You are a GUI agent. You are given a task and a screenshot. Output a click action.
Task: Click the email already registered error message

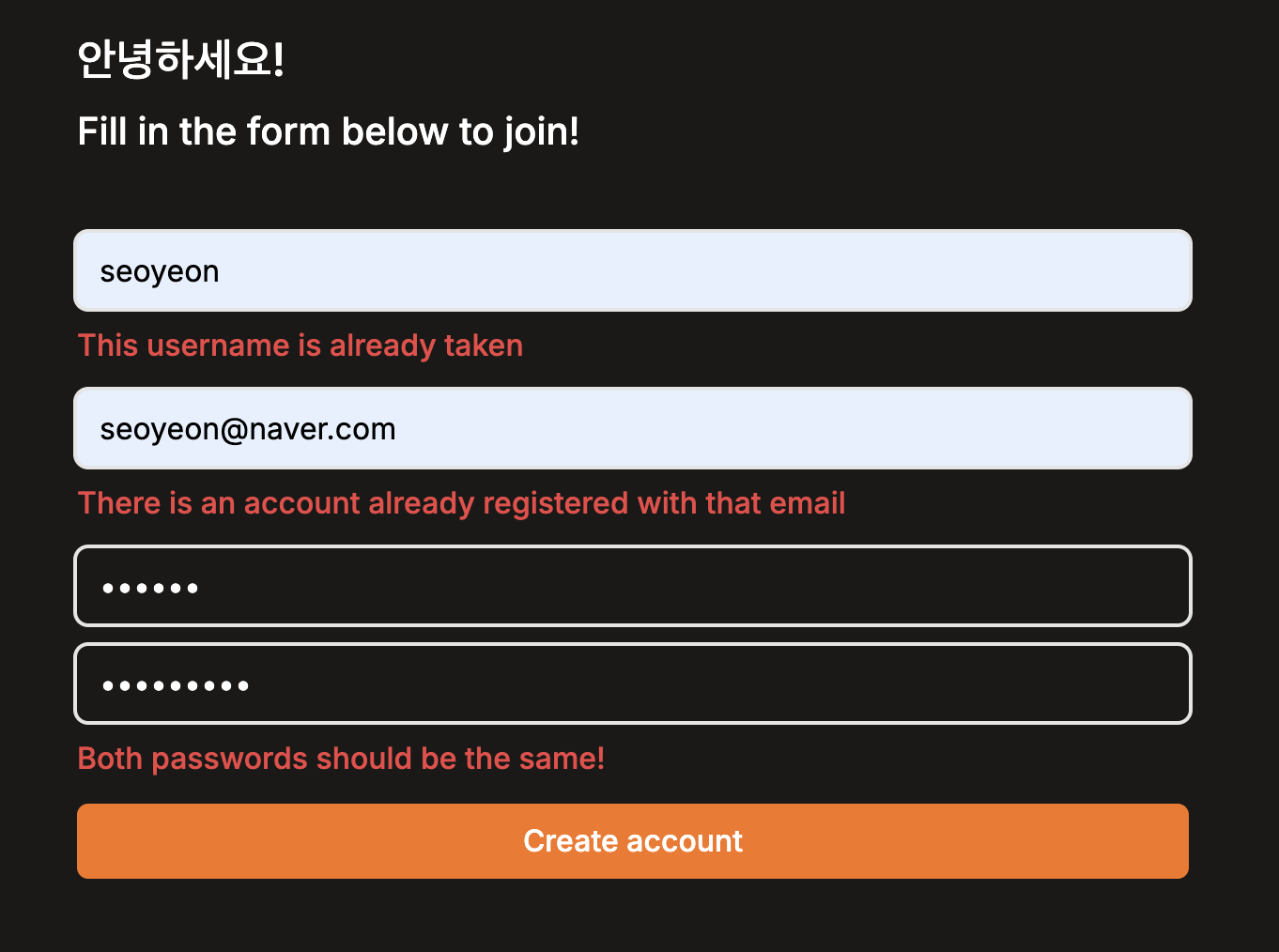461,503
